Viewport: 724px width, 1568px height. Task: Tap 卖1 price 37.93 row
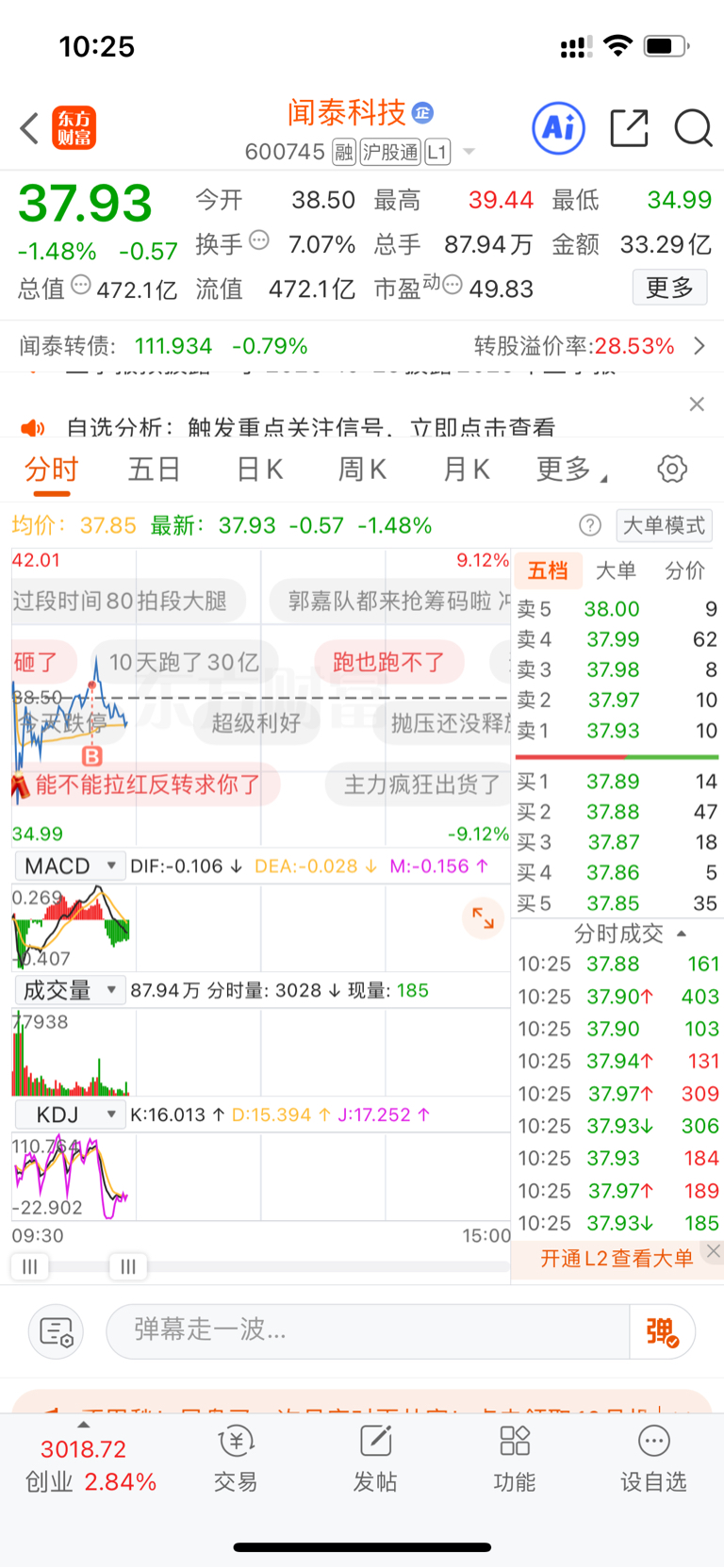[617, 731]
